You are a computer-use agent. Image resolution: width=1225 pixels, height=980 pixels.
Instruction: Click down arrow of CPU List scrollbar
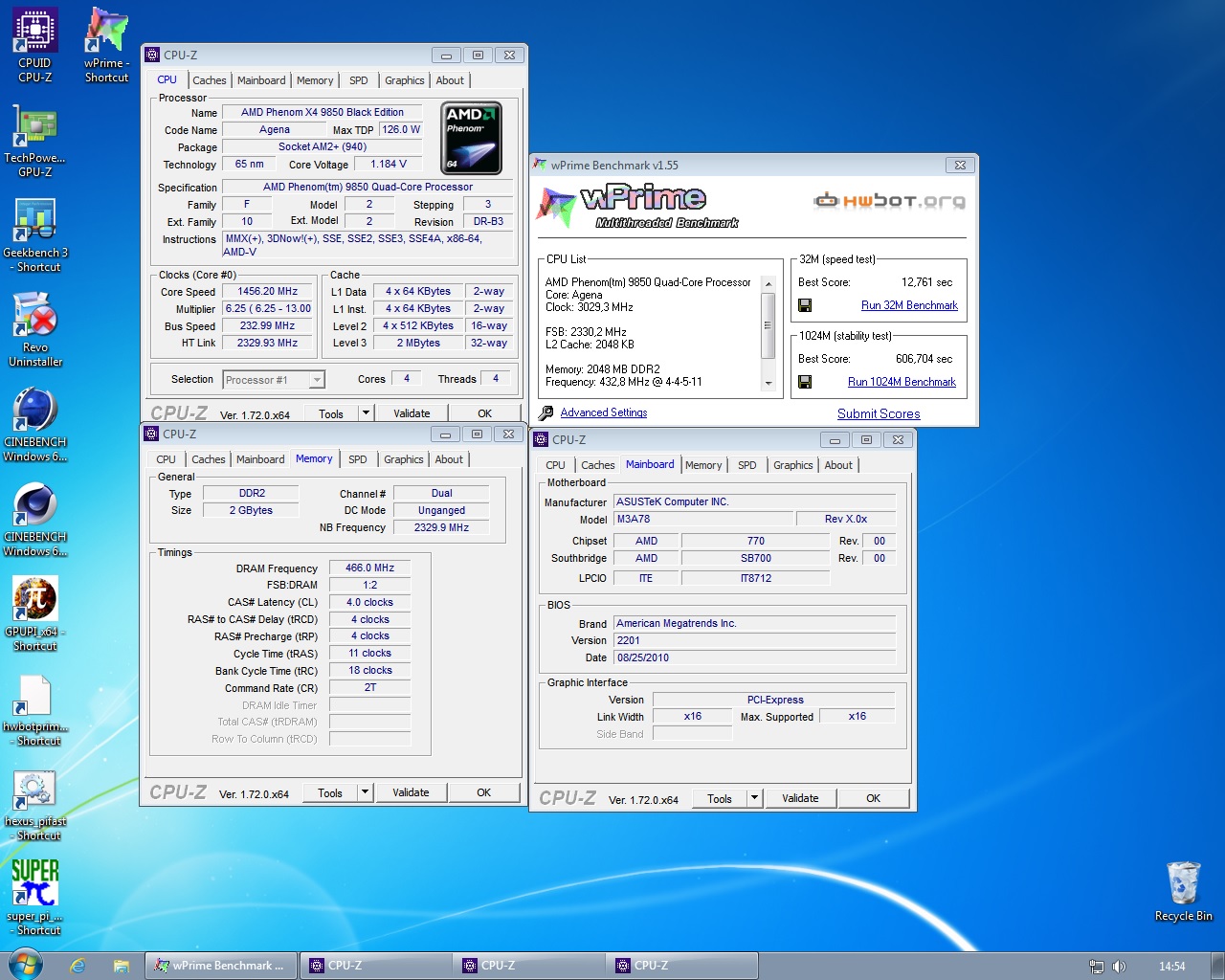coord(768,384)
